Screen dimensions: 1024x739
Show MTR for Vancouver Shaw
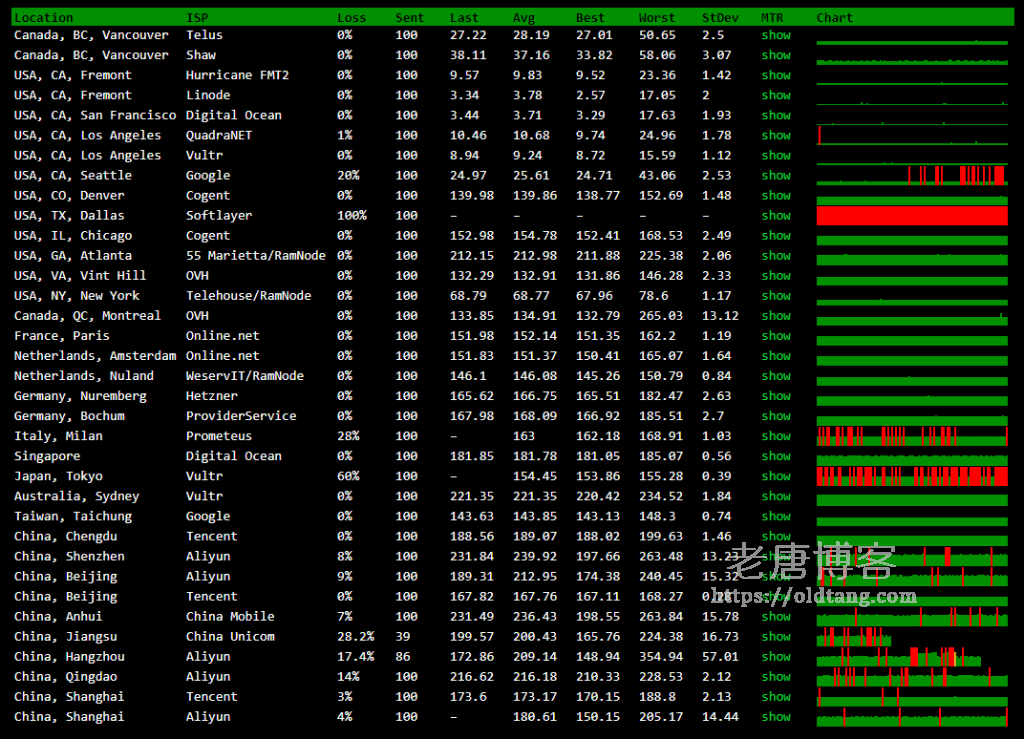pos(776,55)
